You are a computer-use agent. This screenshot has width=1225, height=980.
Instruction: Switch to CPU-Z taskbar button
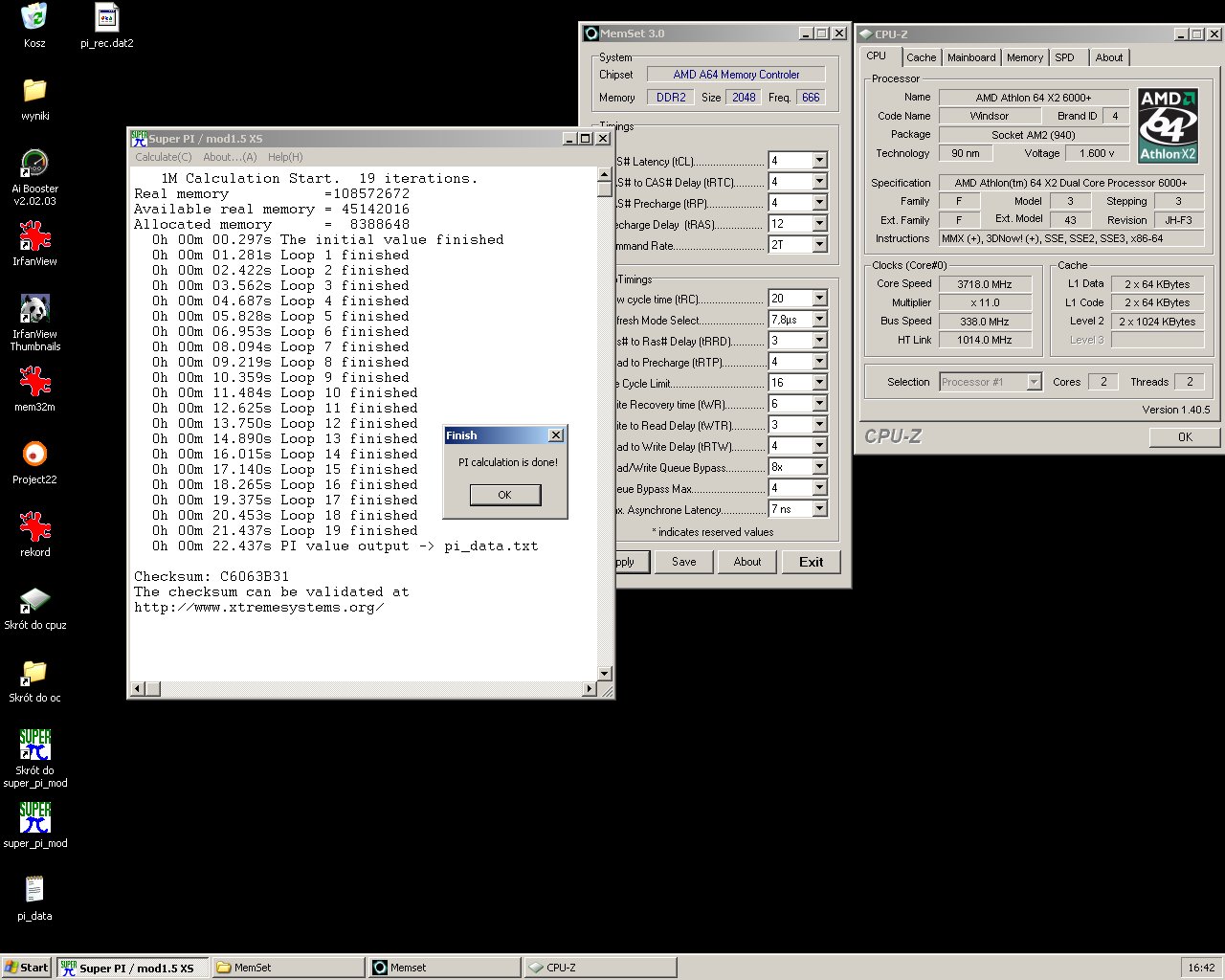point(600,968)
